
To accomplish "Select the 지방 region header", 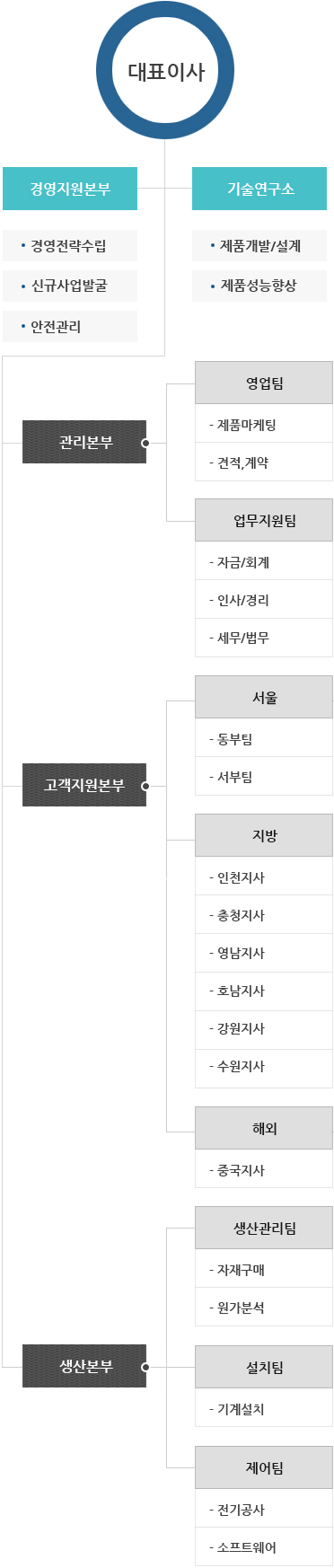I will [264, 835].
